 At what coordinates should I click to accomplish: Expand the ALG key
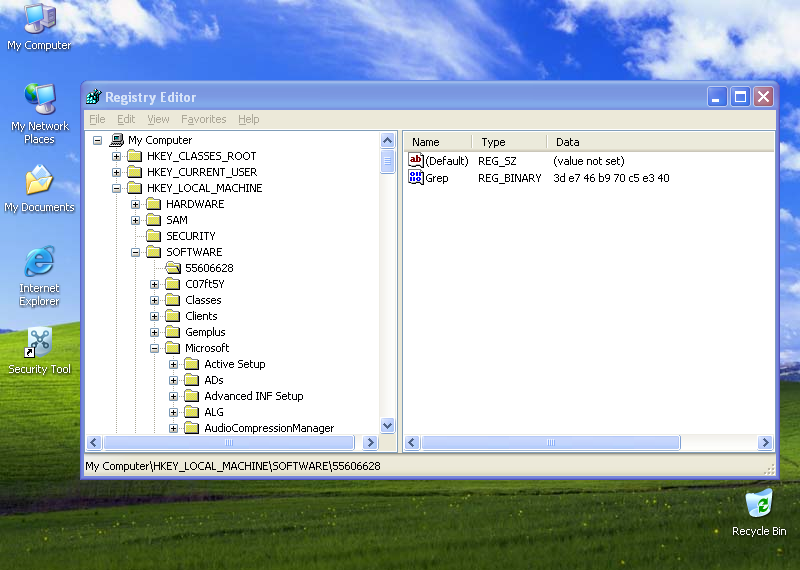pos(173,412)
